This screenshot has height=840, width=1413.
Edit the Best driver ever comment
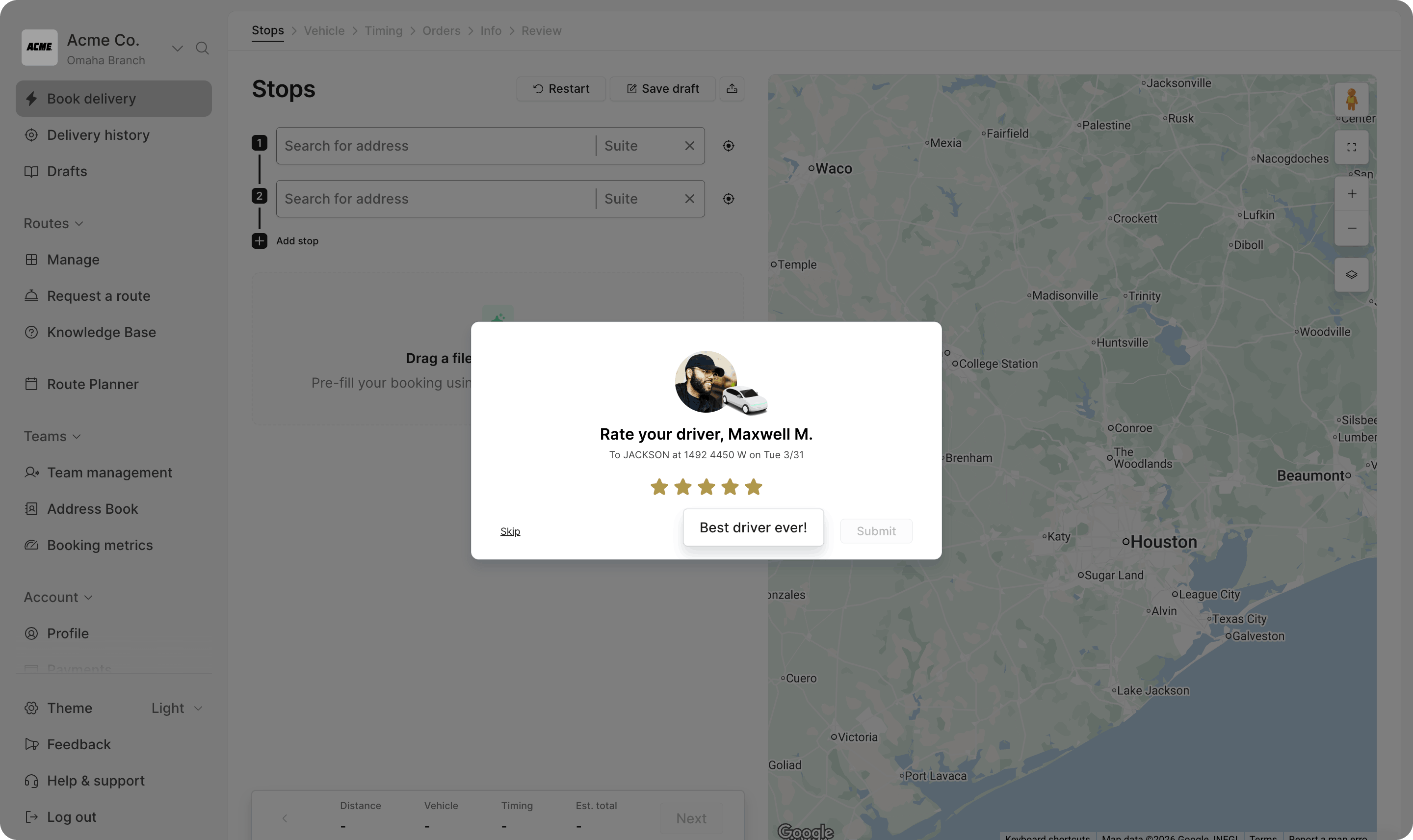tap(753, 527)
